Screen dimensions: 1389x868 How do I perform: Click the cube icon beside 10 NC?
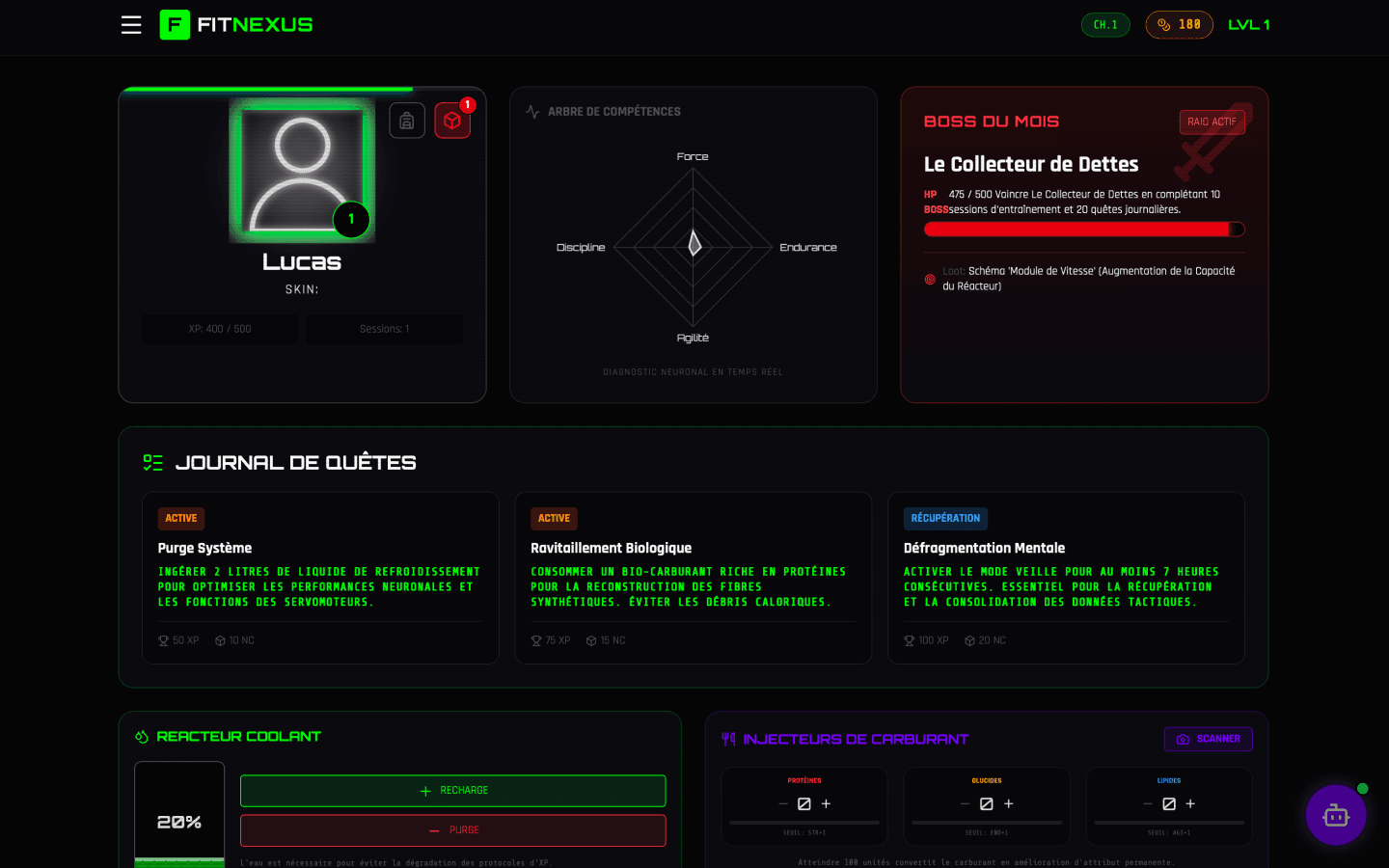tap(220, 640)
